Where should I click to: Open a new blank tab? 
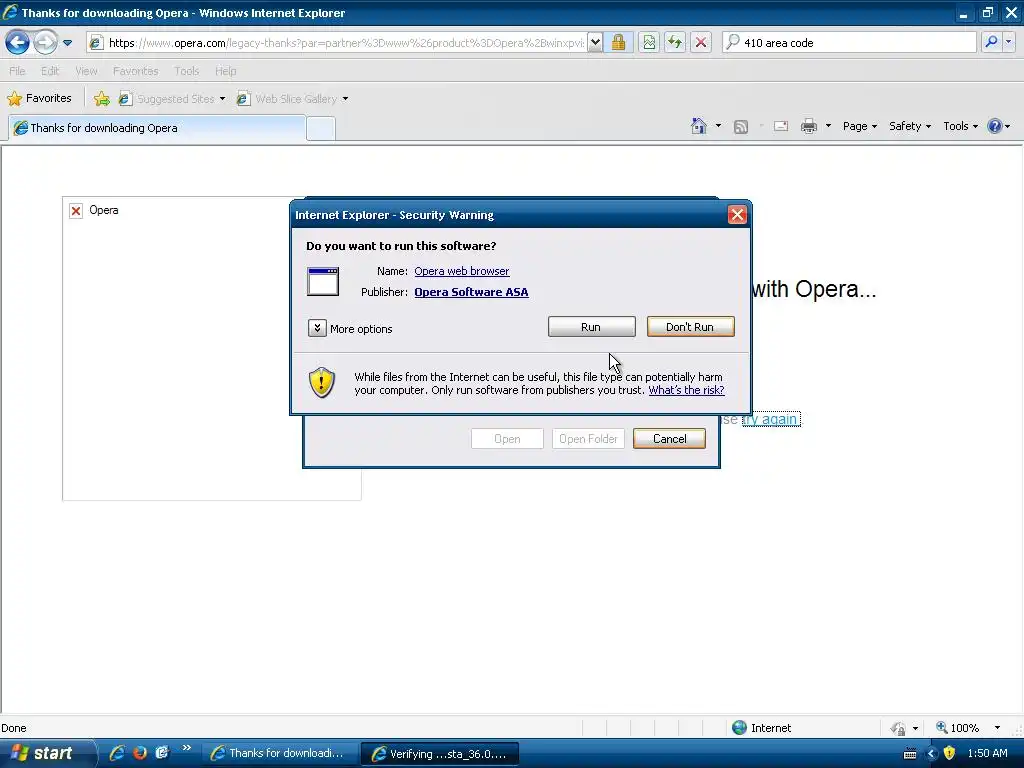click(321, 129)
